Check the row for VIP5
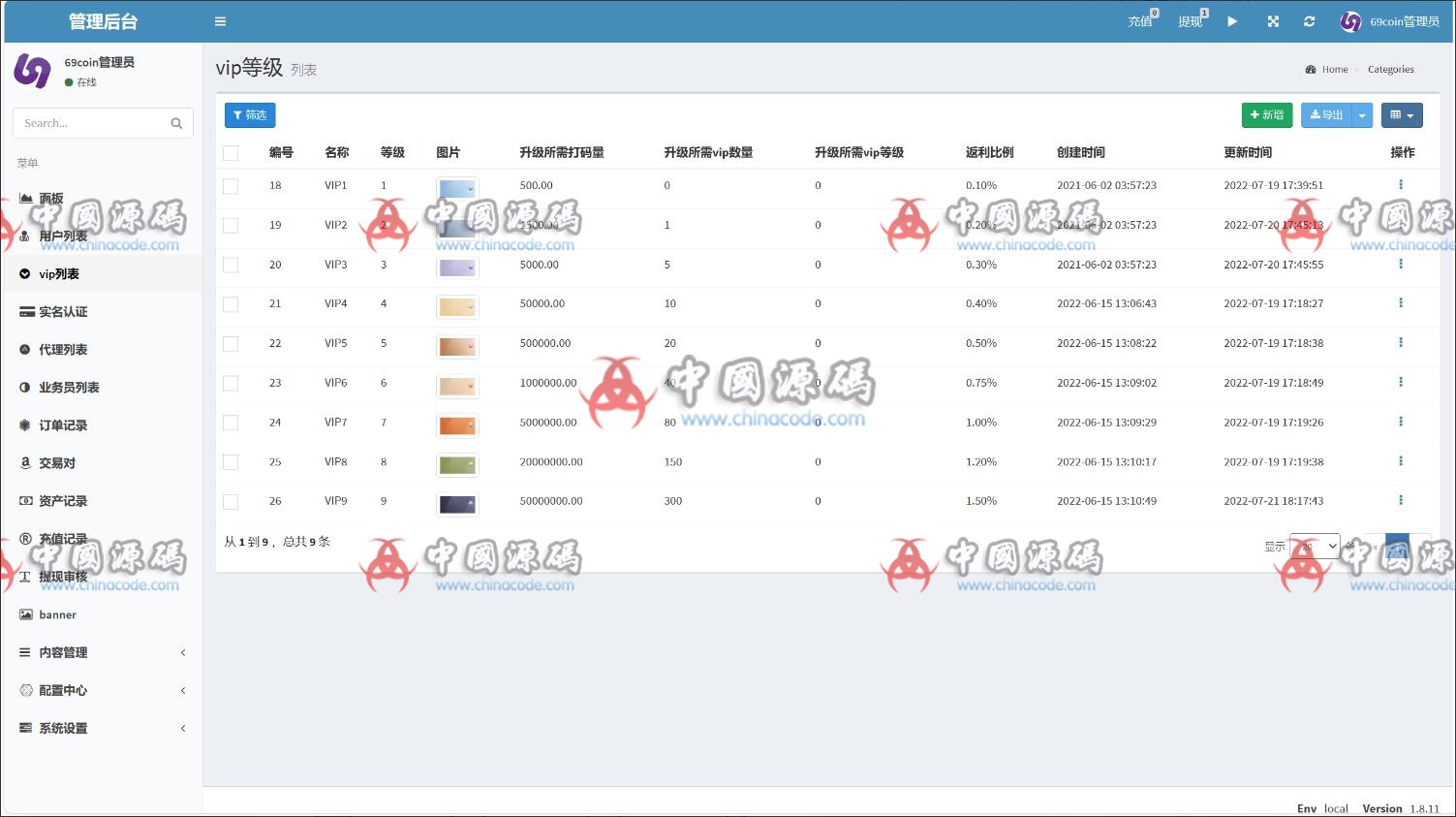Image resolution: width=1456 pixels, height=817 pixels. (231, 344)
